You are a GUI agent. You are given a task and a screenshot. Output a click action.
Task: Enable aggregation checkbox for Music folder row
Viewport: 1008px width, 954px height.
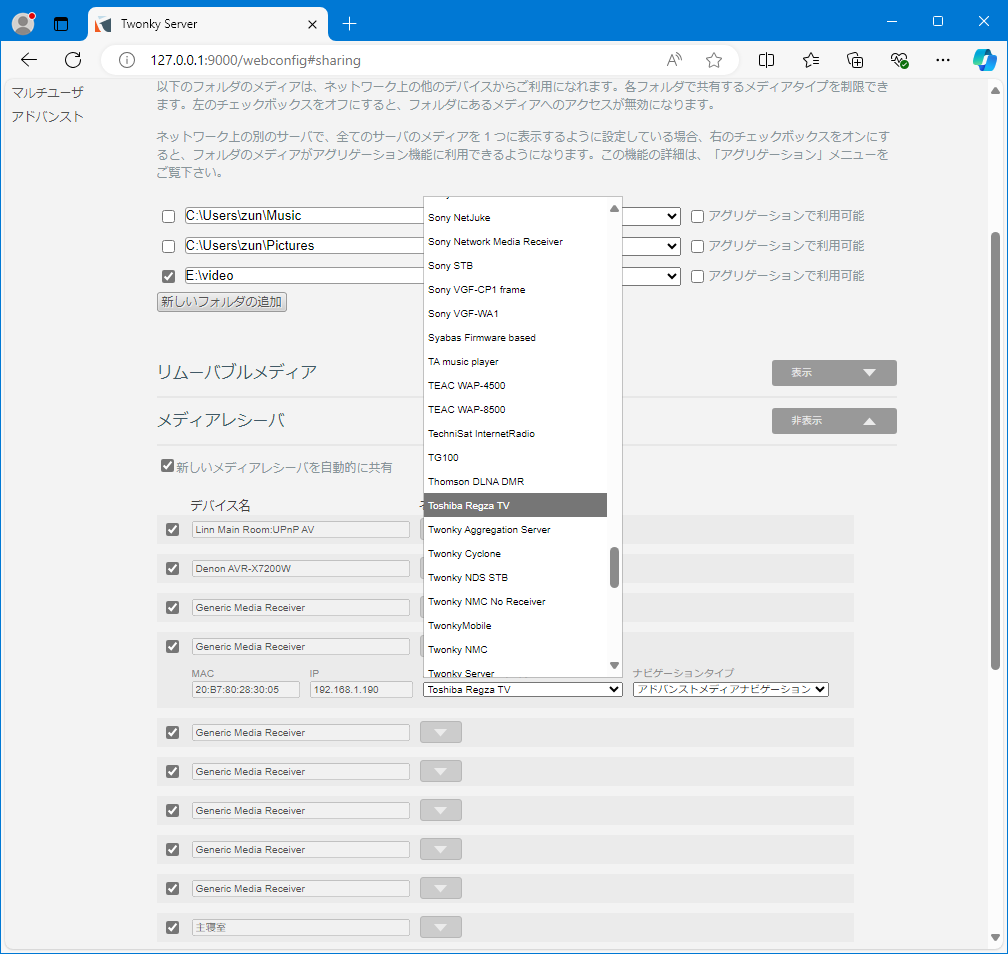[698, 217]
